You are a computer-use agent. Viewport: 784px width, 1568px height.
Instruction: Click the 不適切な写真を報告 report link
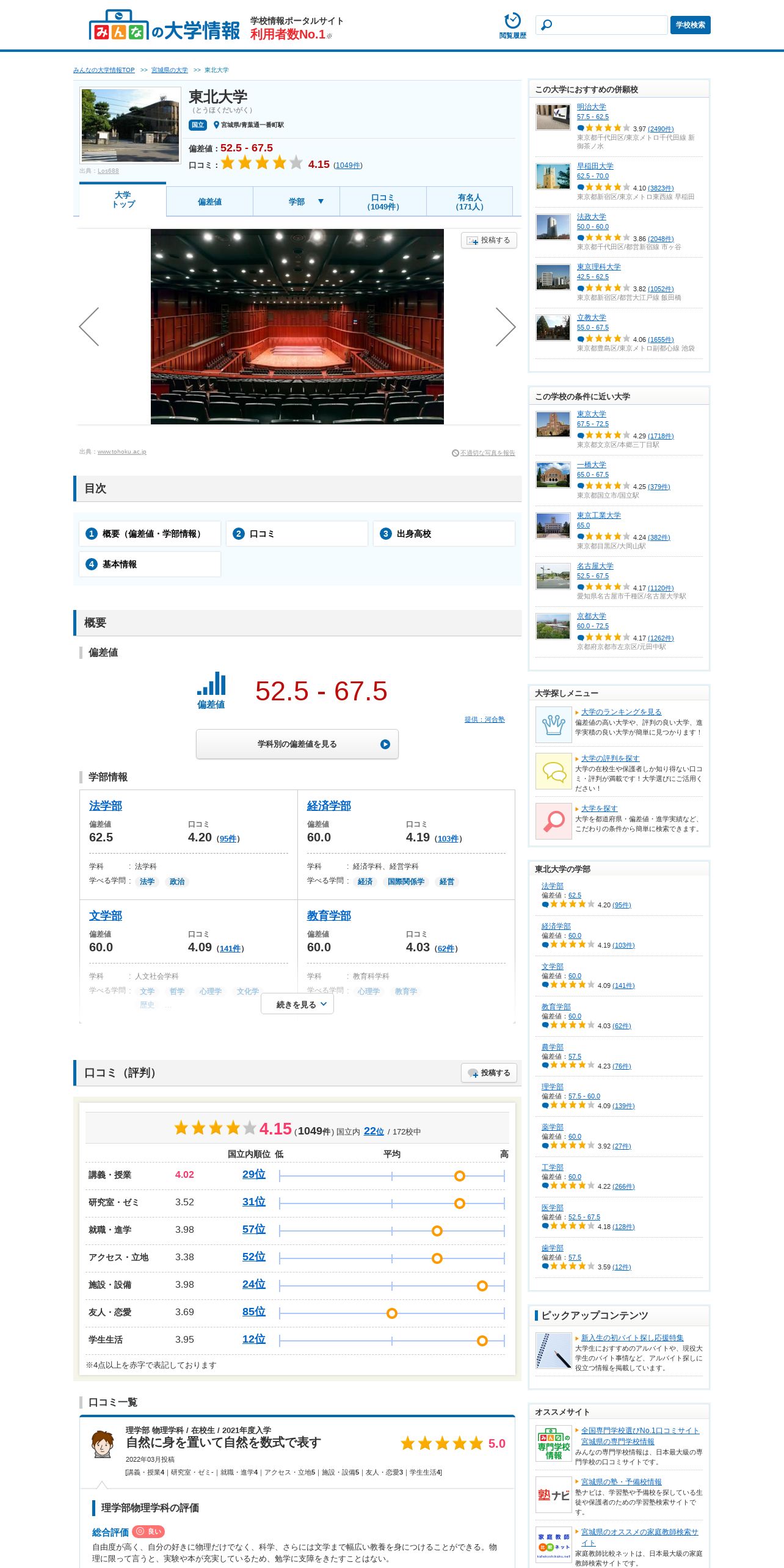(484, 453)
